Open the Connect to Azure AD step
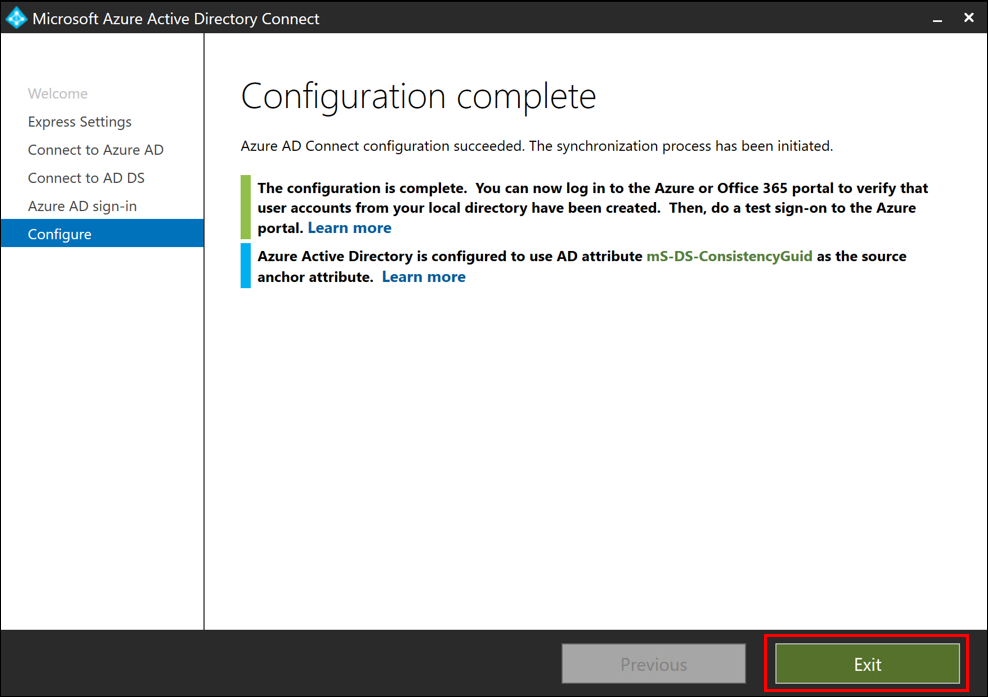 (96, 150)
